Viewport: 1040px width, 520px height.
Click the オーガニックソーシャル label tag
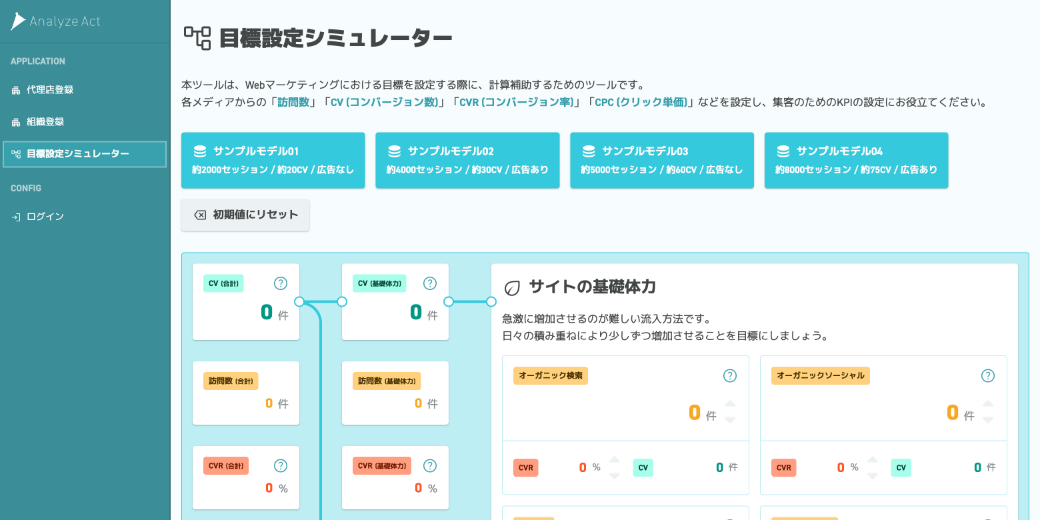pos(820,375)
